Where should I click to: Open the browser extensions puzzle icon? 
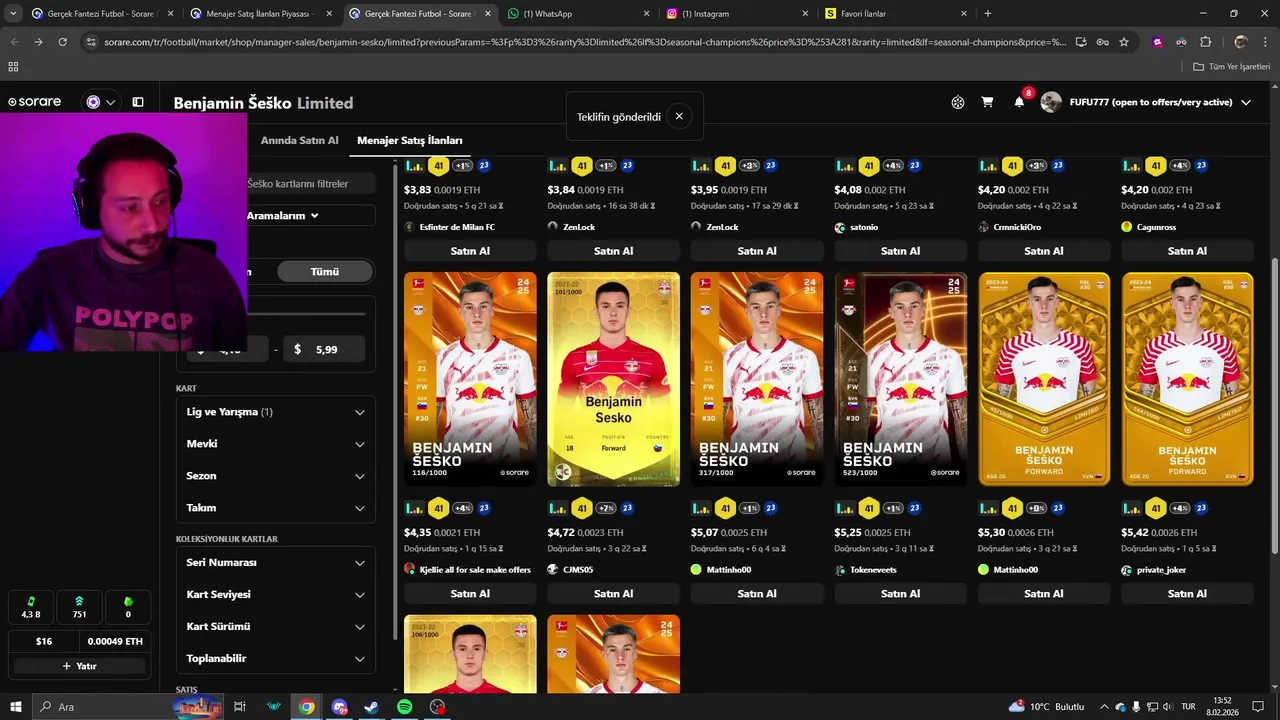1205,42
